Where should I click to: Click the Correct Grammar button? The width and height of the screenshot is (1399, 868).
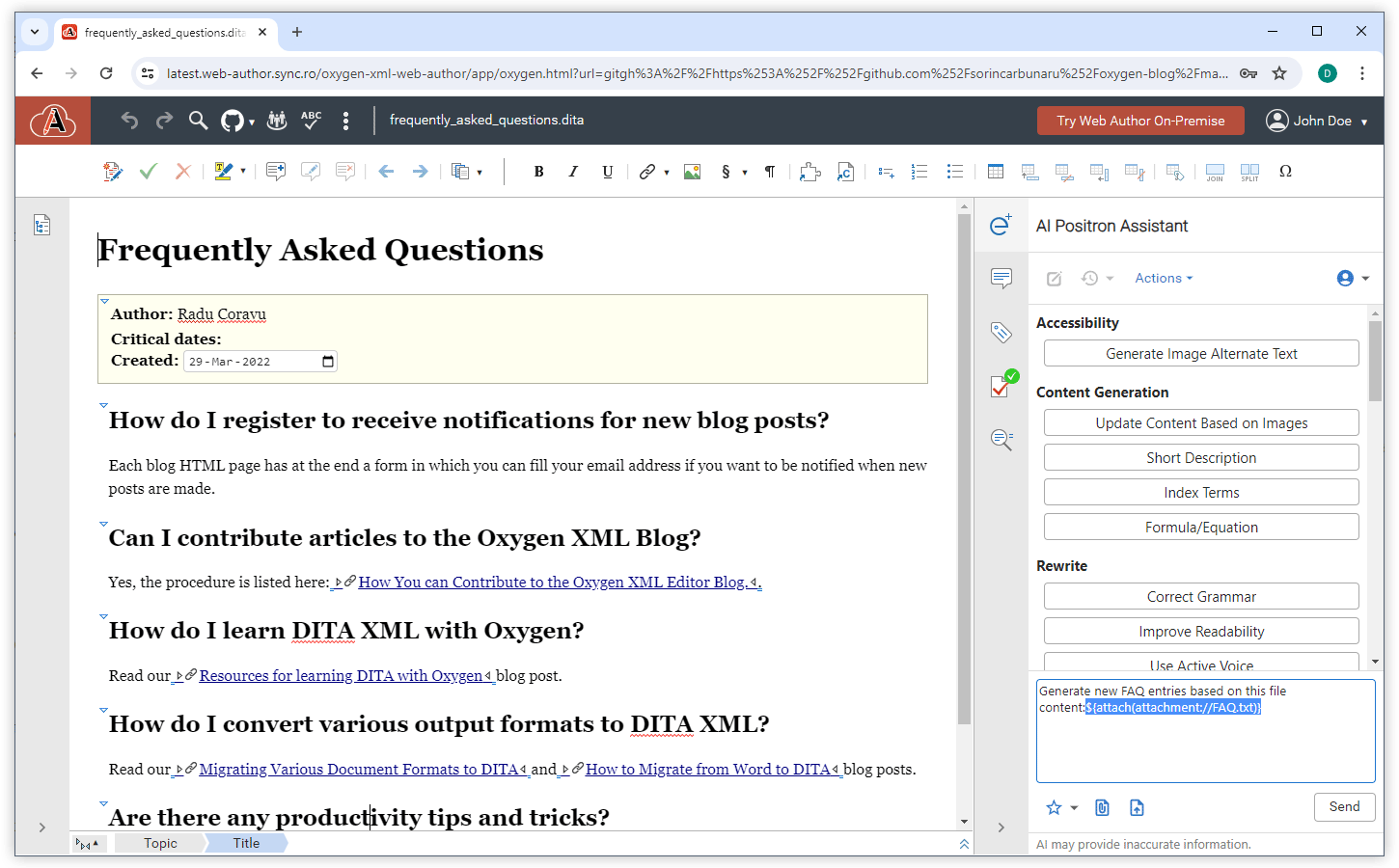tap(1201, 597)
